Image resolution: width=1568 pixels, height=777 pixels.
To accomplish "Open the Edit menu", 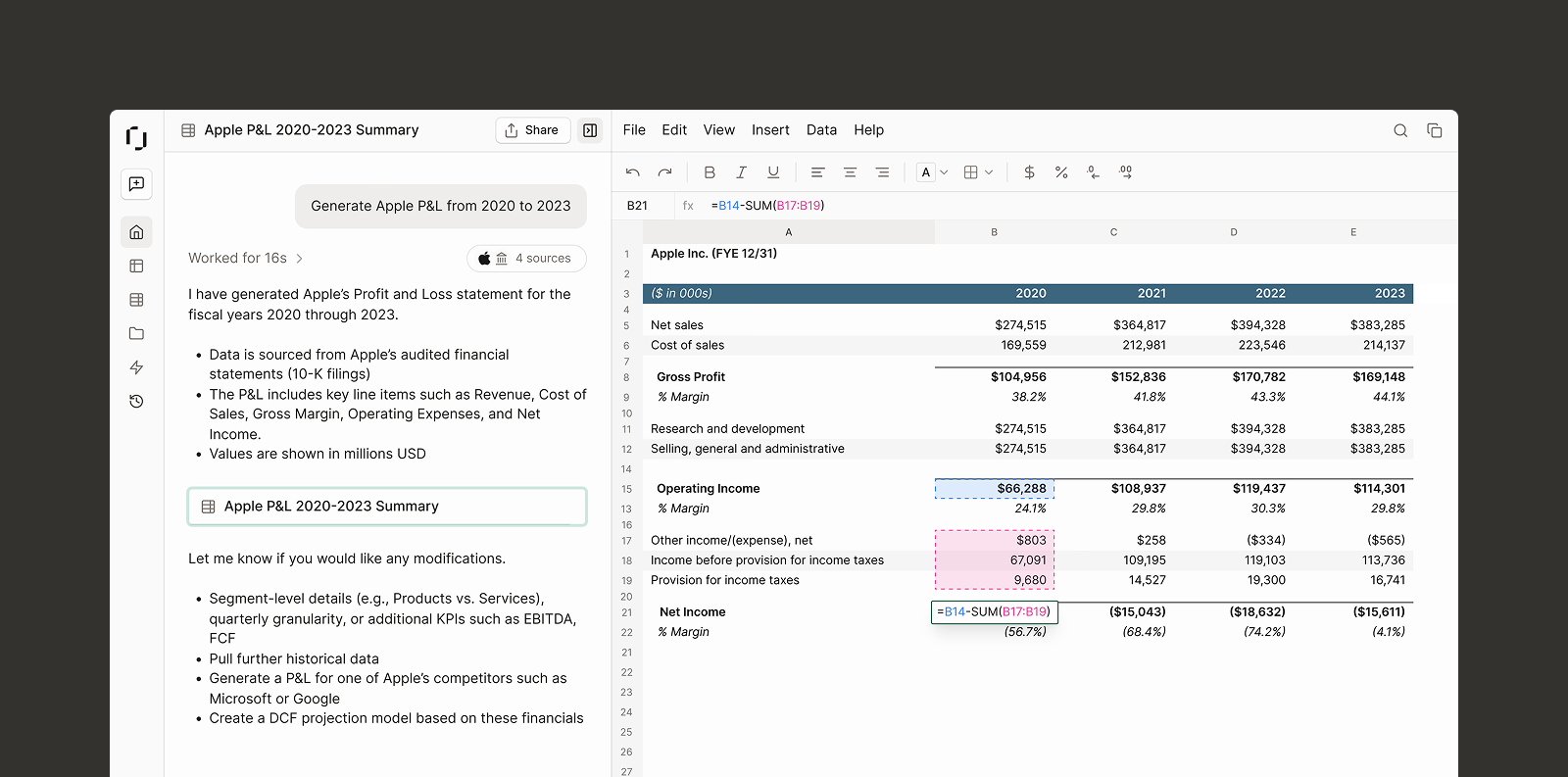I will coord(674,130).
